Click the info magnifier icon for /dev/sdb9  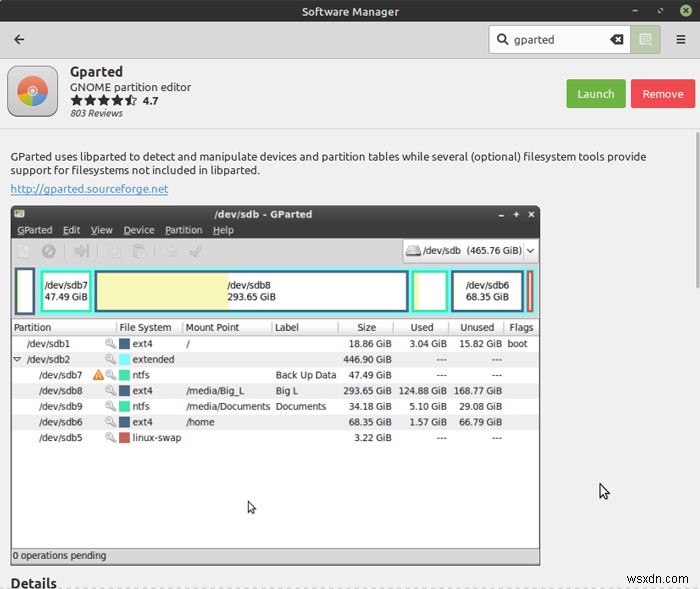(110, 406)
